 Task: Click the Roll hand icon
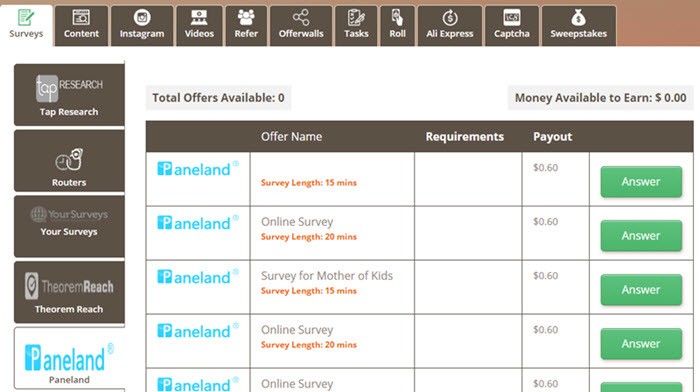point(397,18)
